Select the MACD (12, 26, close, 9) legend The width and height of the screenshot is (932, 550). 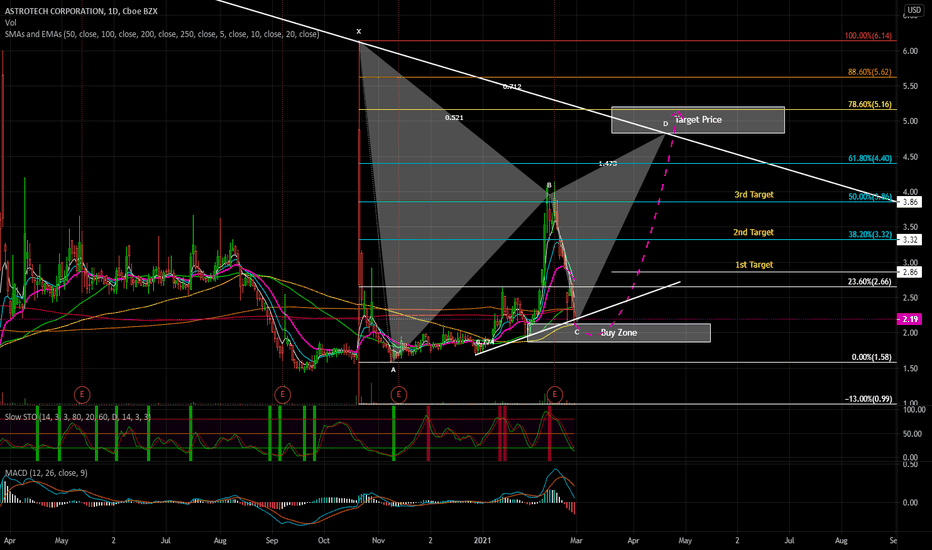tap(46, 473)
